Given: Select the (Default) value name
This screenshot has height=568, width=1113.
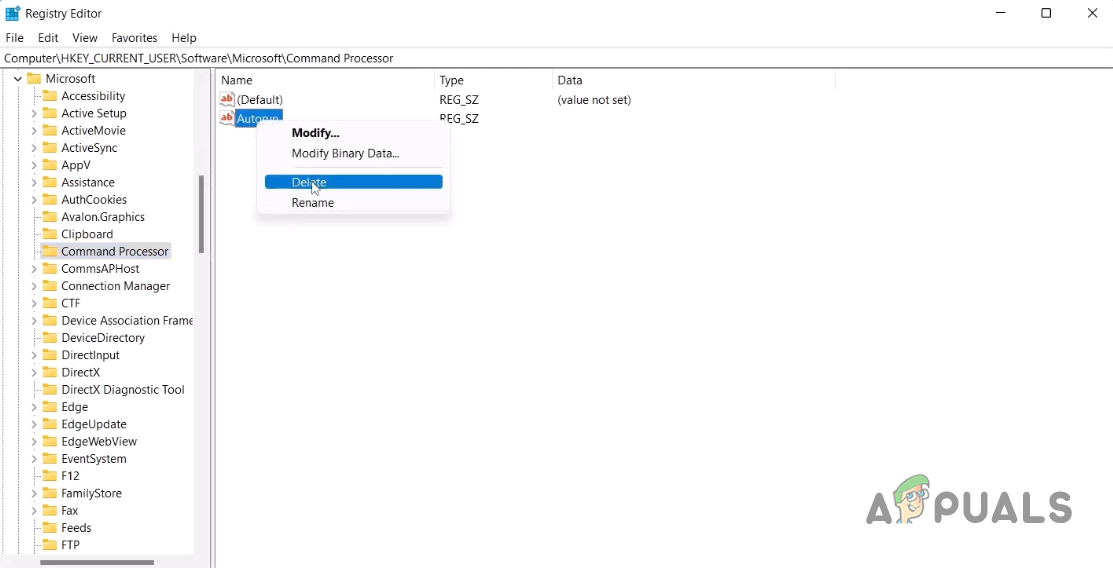Looking at the screenshot, I should [260, 100].
